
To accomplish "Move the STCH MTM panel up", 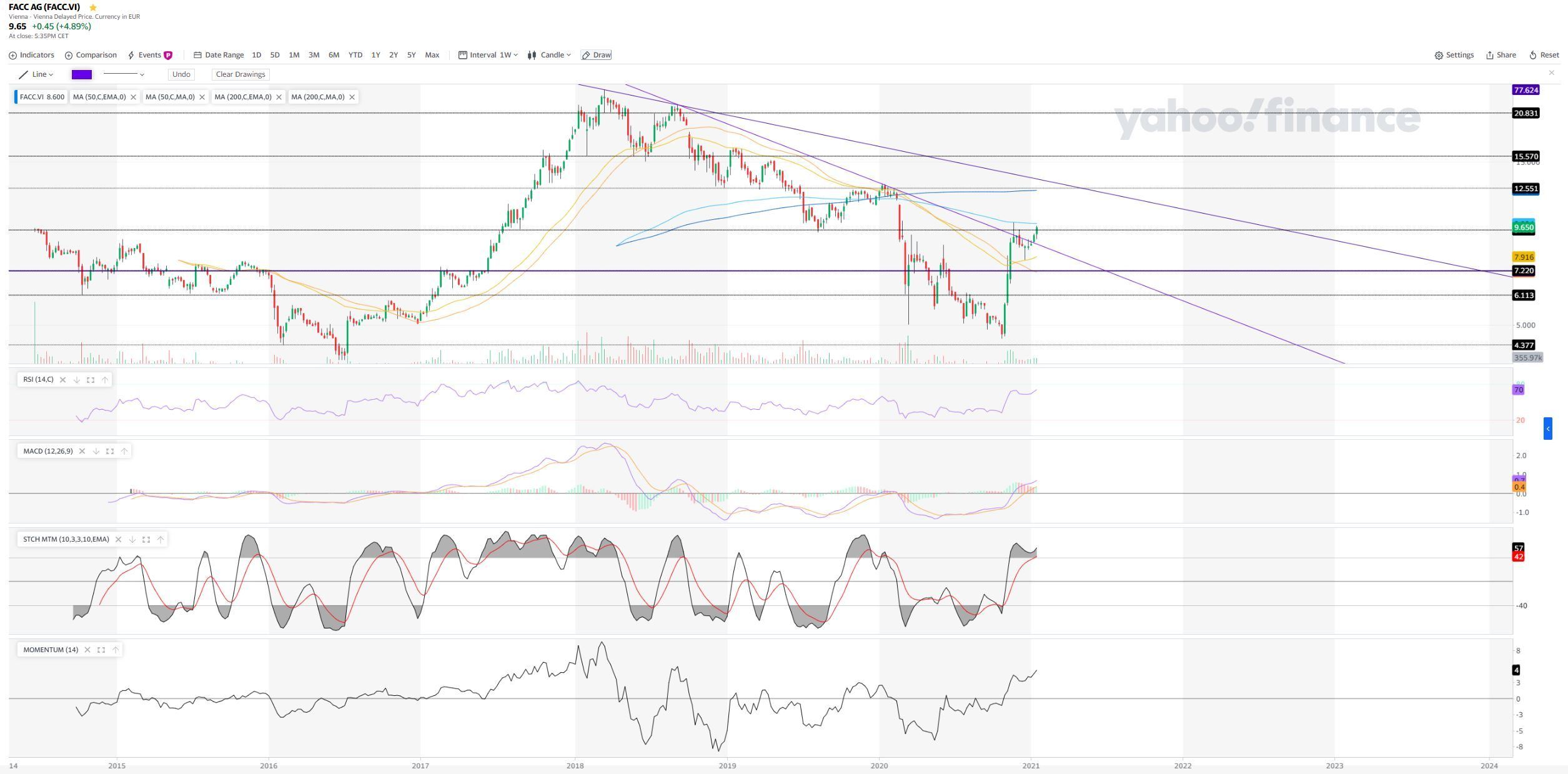I will click(x=161, y=540).
